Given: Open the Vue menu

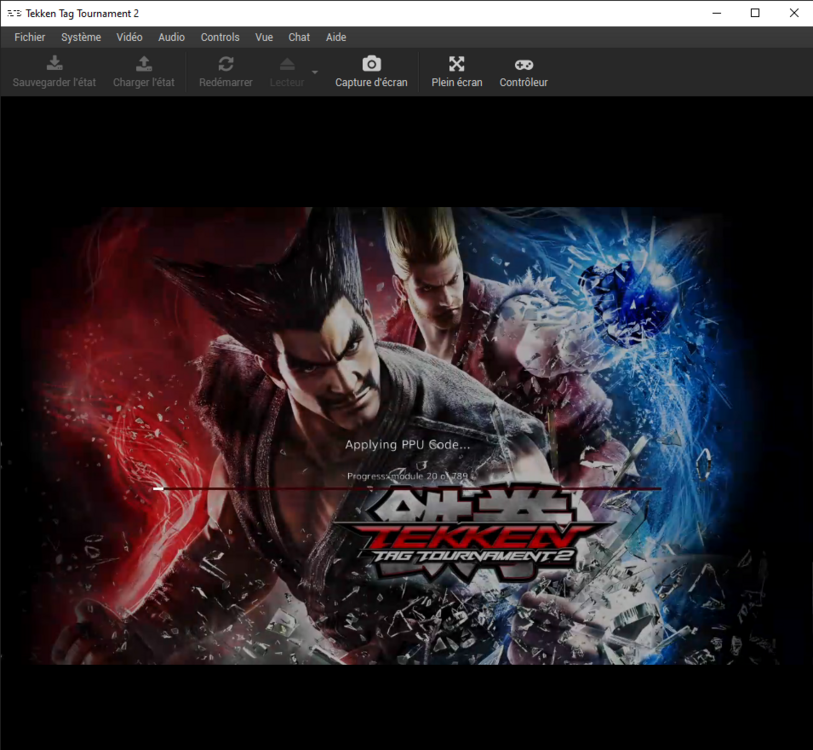Looking at the screenshot, I should click(264, 37).
